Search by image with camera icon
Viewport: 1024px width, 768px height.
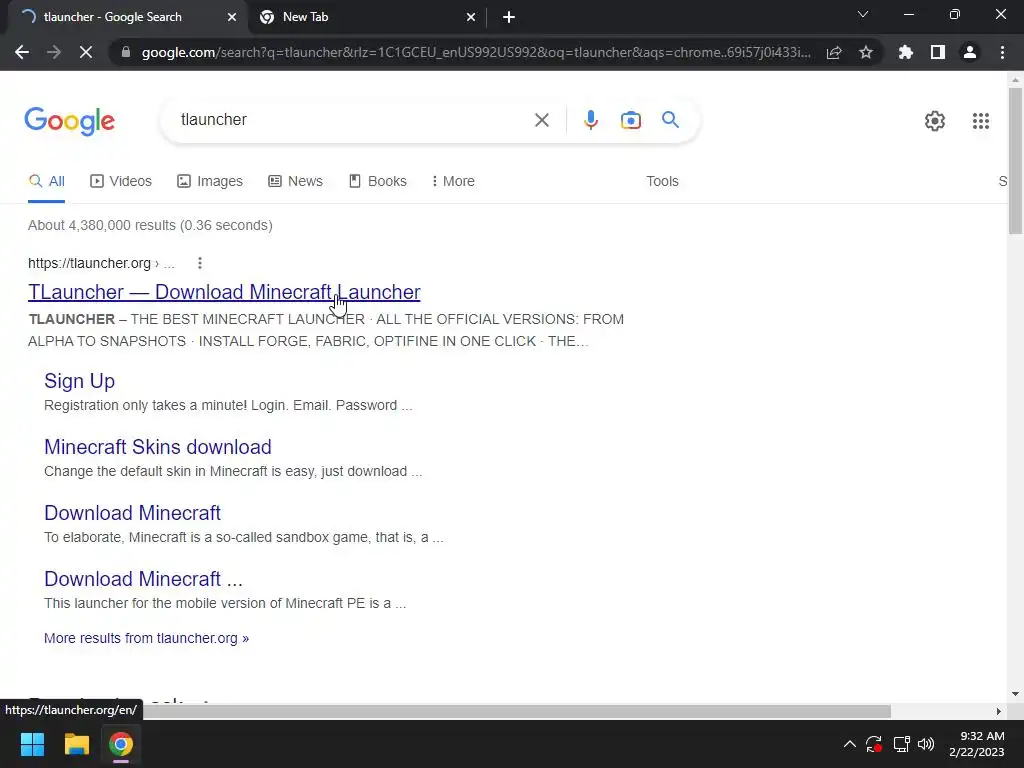pos(630,120)
